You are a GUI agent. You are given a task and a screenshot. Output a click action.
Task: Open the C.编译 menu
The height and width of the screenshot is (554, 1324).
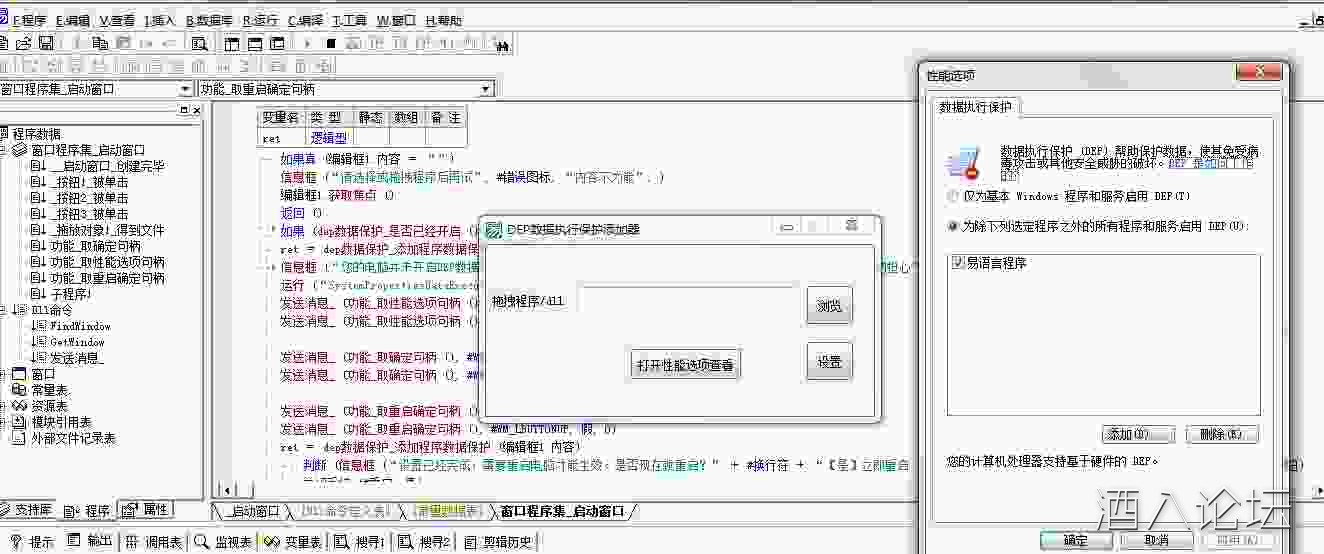click(305, 20)
